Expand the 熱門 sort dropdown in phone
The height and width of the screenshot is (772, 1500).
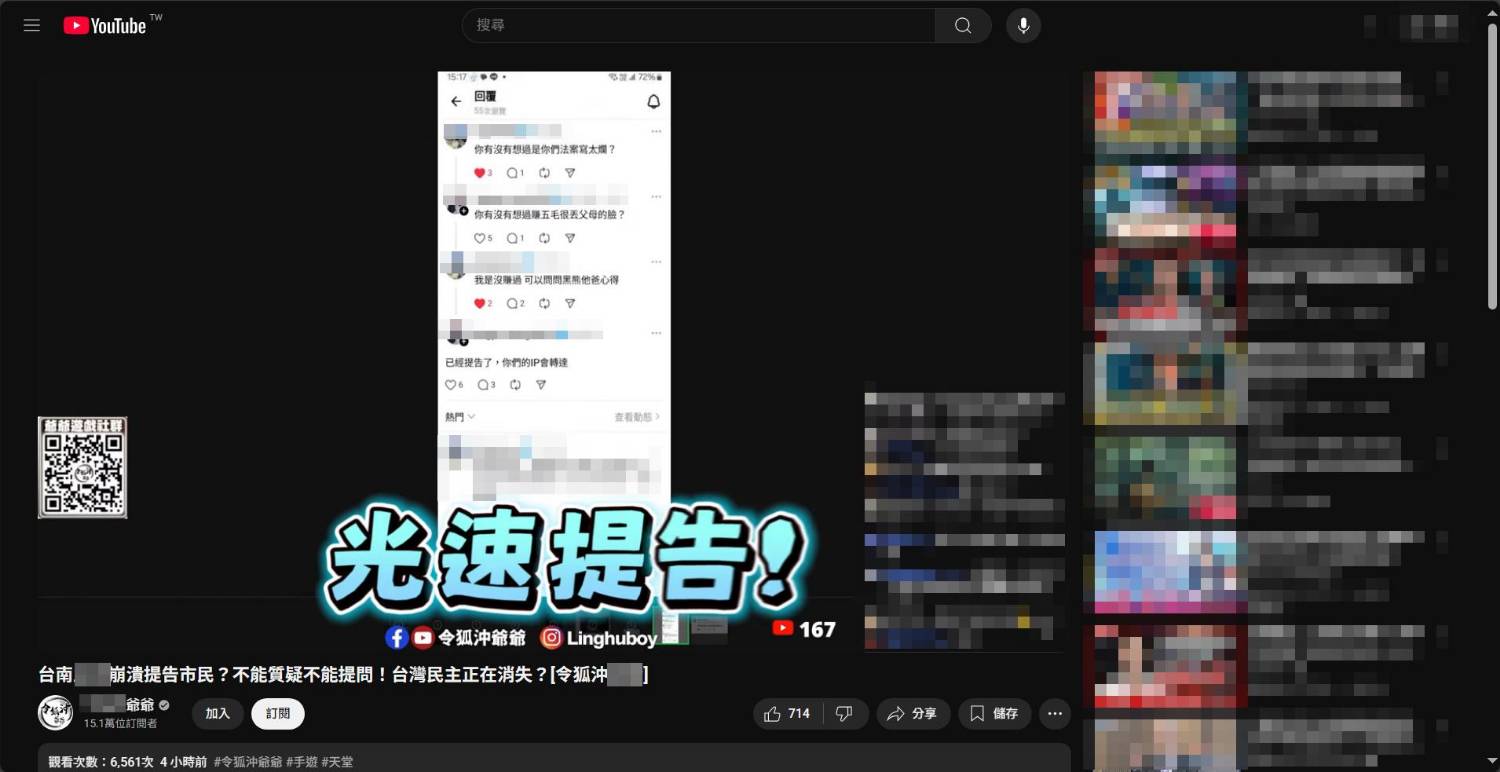pos(460,417)
